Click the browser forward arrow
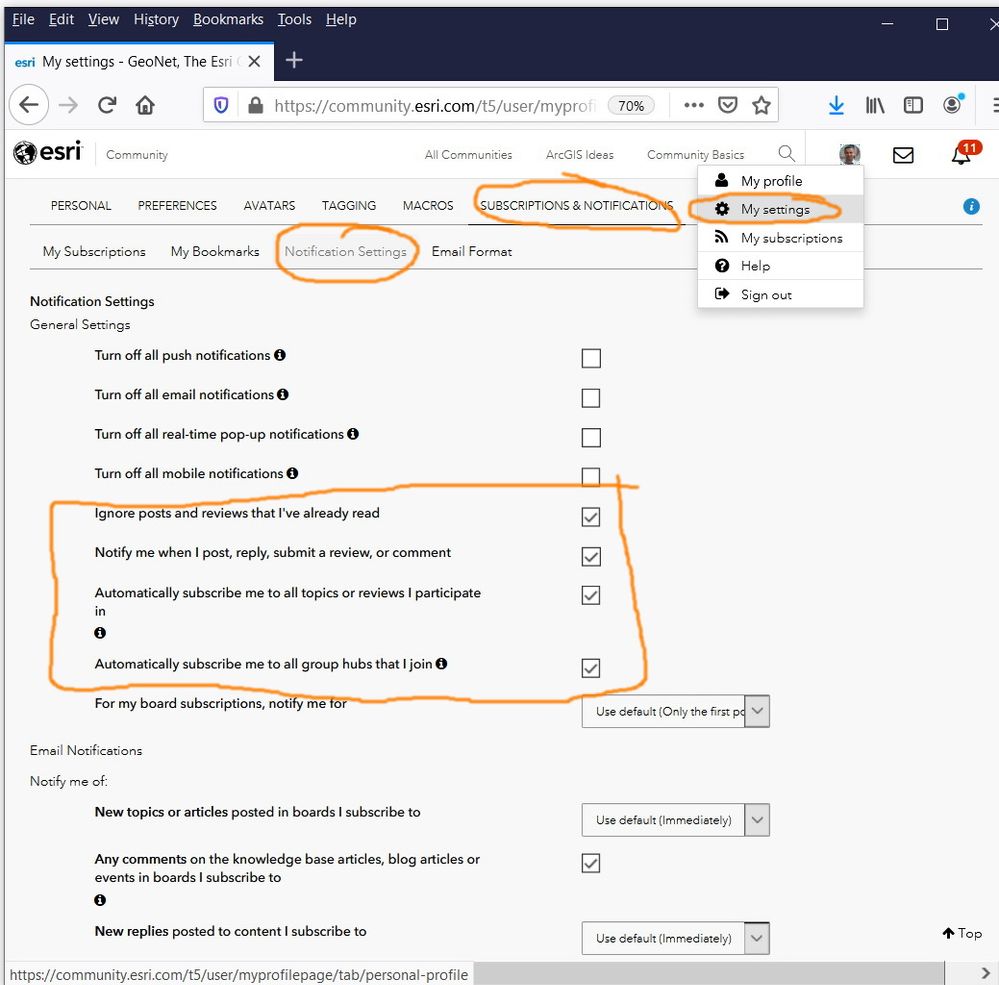The width and height of the screenshot is (999, 985). tap(68, 104)
